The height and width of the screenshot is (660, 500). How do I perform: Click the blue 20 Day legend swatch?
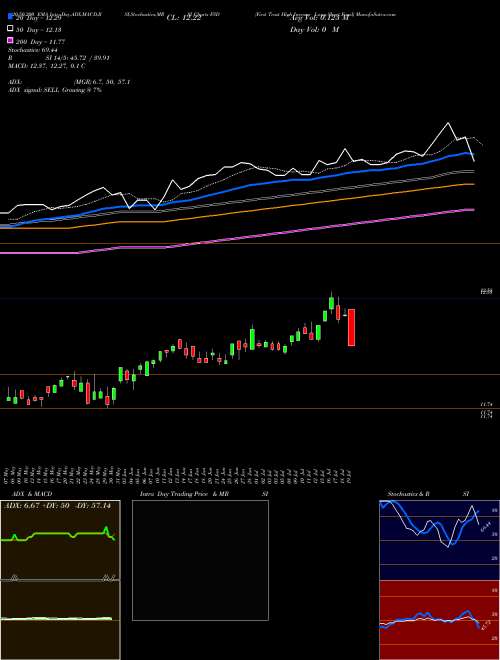10,17
